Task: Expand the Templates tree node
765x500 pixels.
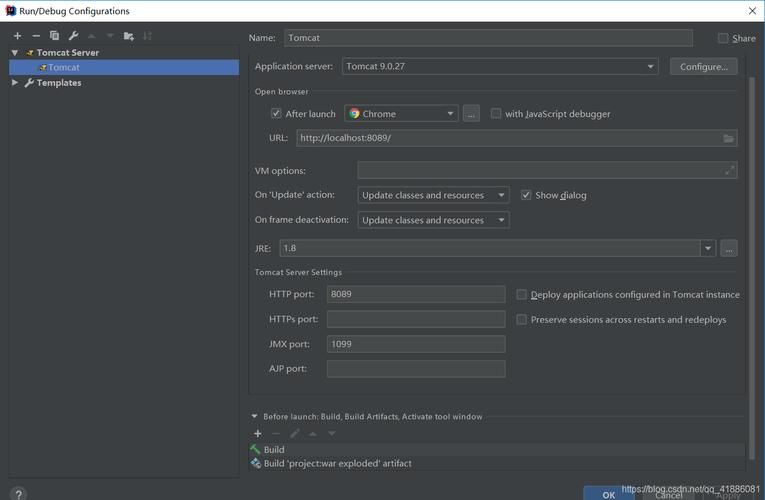Action: [15, 82]
